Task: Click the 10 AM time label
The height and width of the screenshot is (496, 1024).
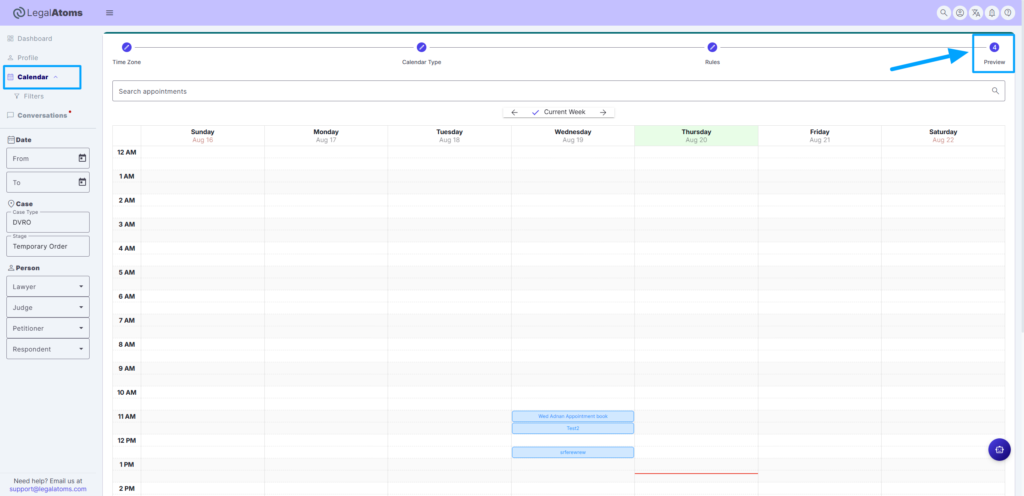Action: [x=126, y=392]
